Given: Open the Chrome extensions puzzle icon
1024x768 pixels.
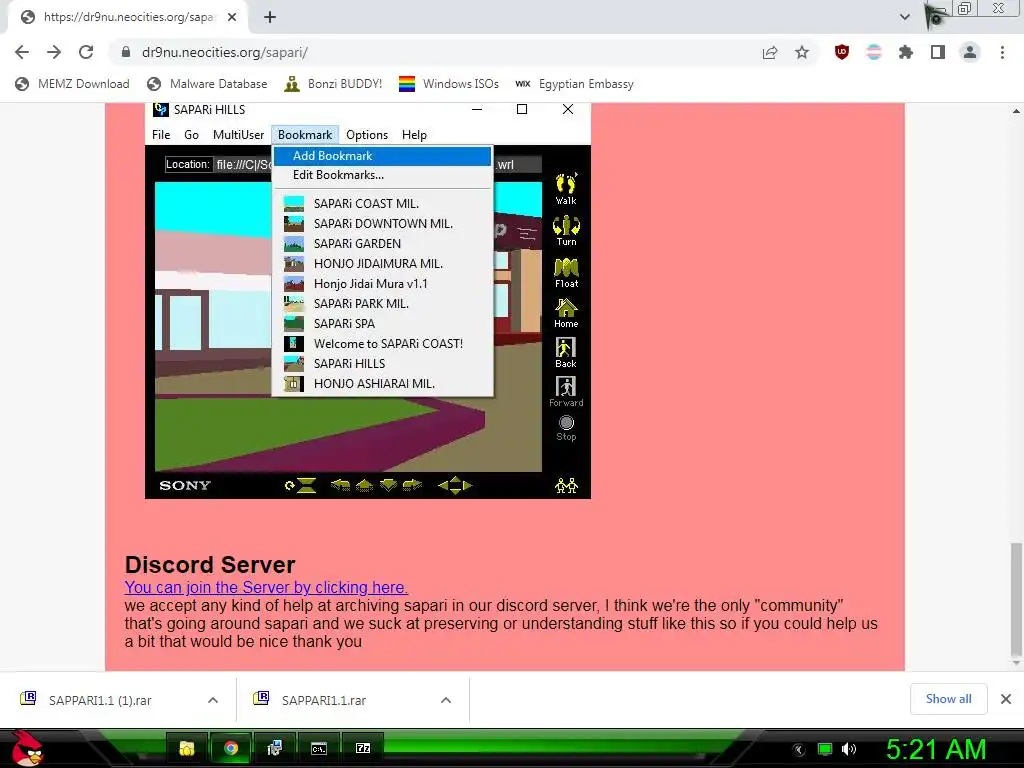Looking at the screenshot, I should [906, 52].
